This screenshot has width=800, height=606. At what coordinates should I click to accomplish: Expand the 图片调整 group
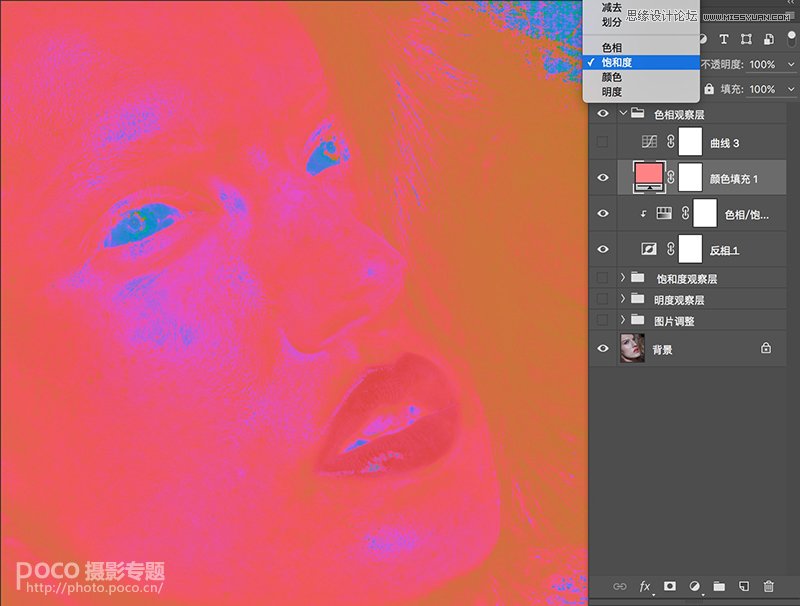point(622,320)
